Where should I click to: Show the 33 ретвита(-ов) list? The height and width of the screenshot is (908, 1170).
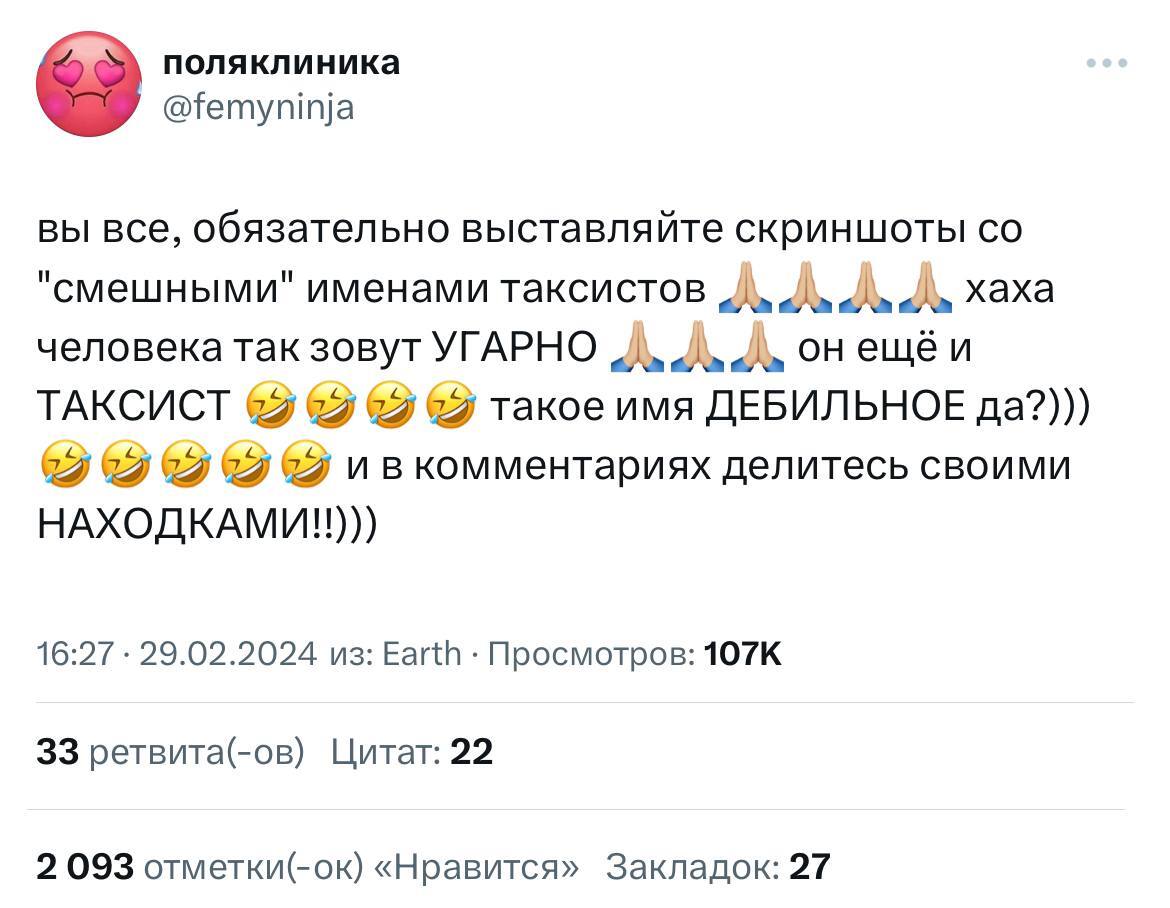click(171, 752)
